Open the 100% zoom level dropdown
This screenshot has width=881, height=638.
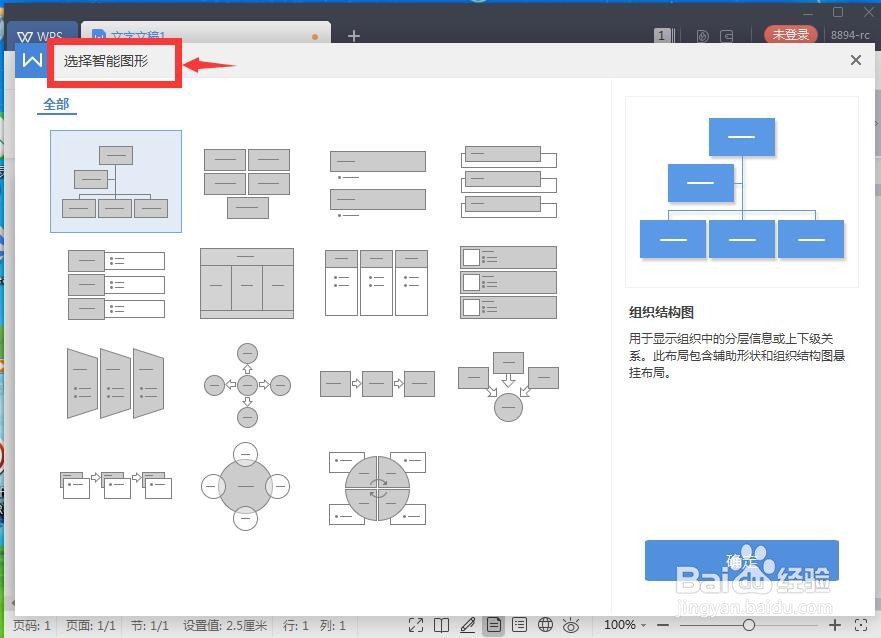[x=625, y=625]
